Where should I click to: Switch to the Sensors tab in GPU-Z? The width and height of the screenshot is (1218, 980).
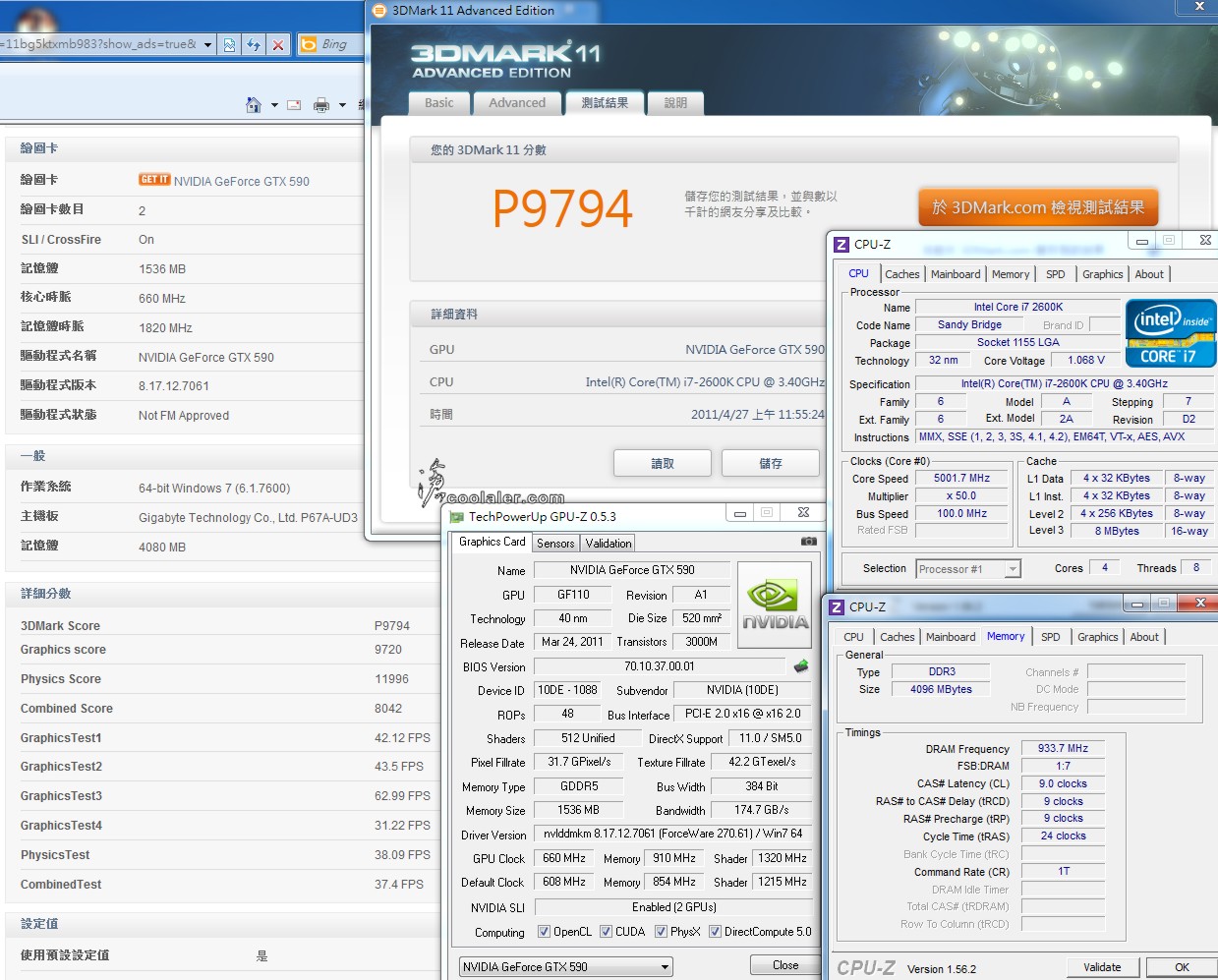(555, 544)
